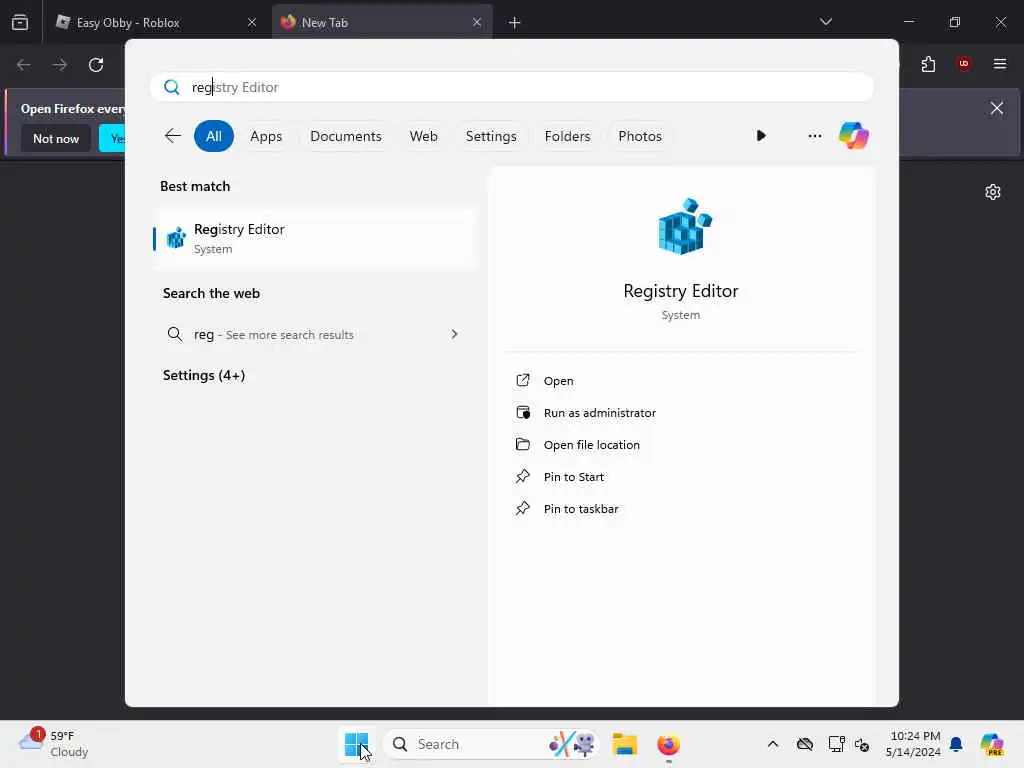Click the cloud sync-off tray icon
Screen dimensions: 1024x768
point(805,744)
